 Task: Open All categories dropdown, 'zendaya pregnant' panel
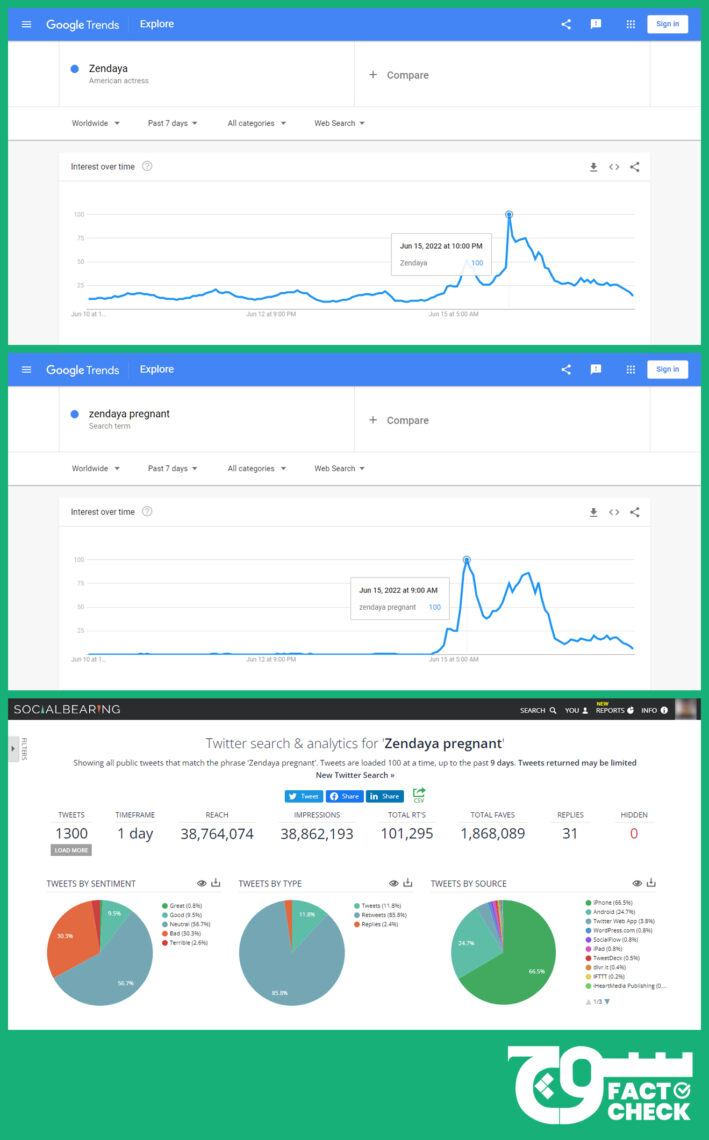(257, 469)
